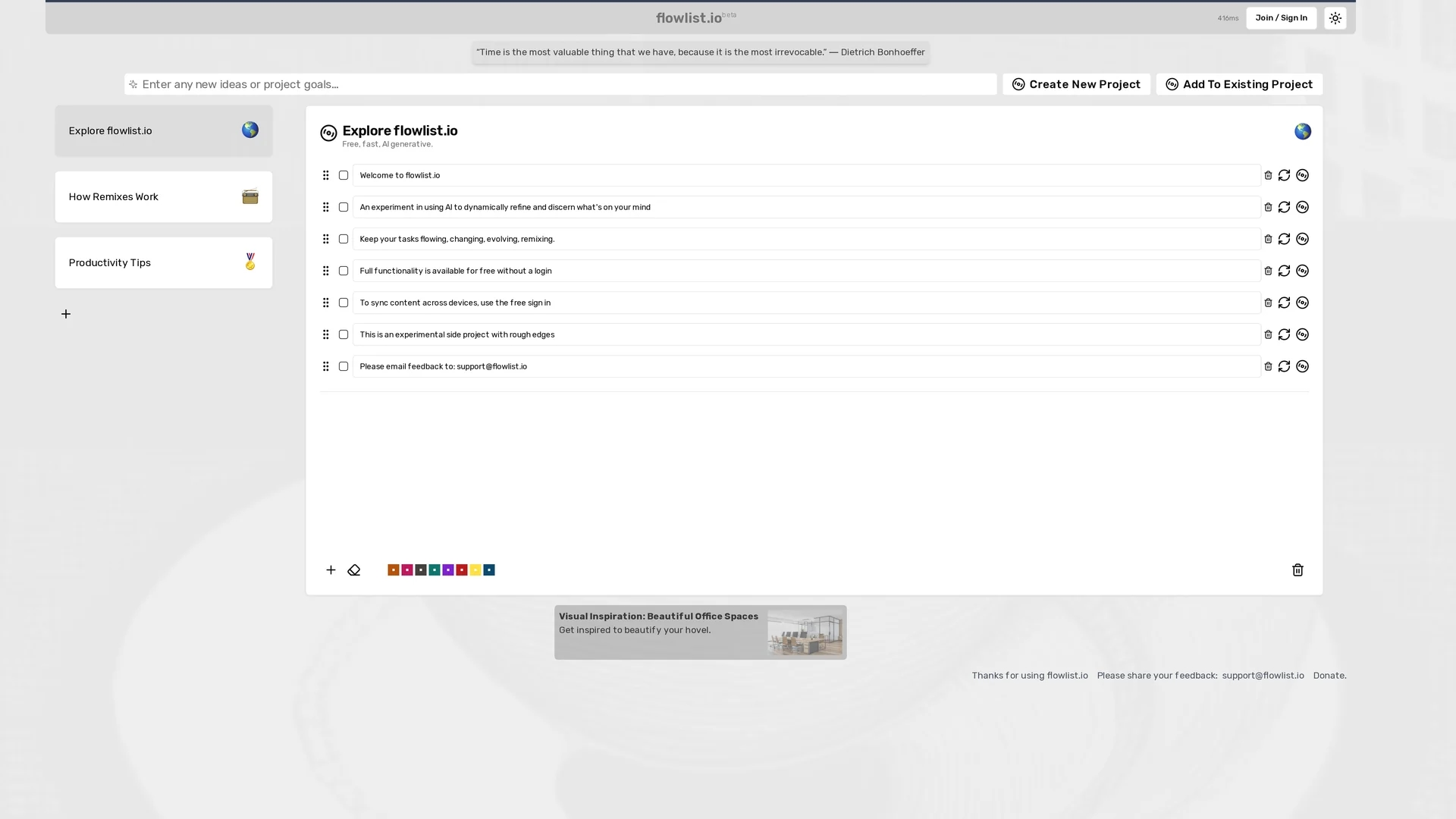Add a new project in the sidebar

66,314
